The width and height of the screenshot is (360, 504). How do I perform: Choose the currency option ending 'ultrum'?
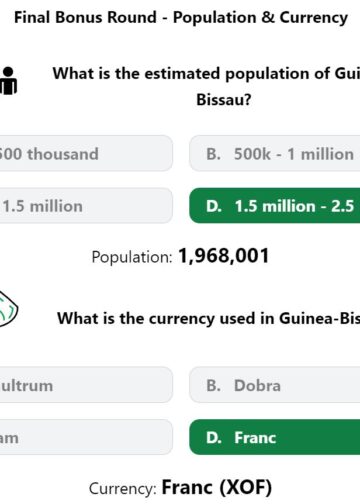(86, 385)
